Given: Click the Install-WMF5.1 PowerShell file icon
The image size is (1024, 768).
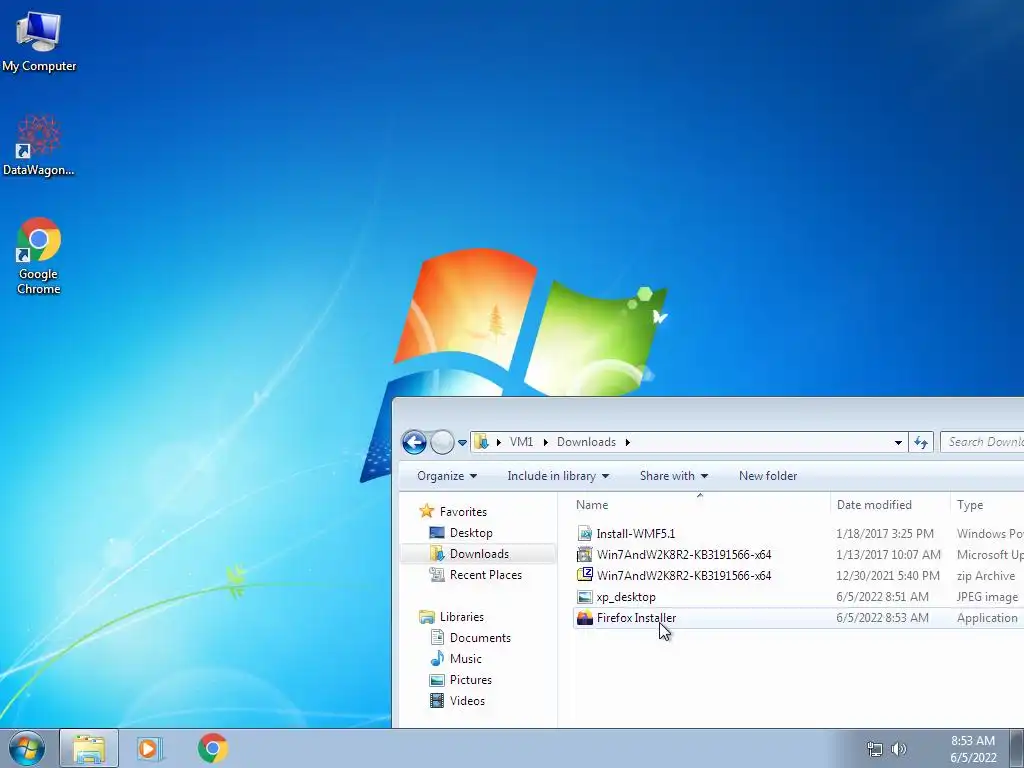Looking at the screenshot, I should [584, 534].
